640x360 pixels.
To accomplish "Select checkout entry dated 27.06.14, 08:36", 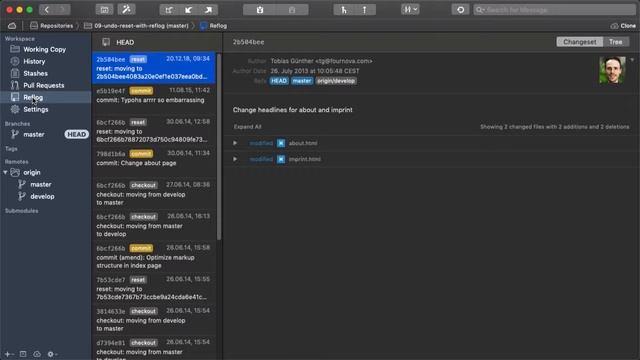I will (153, 193).
